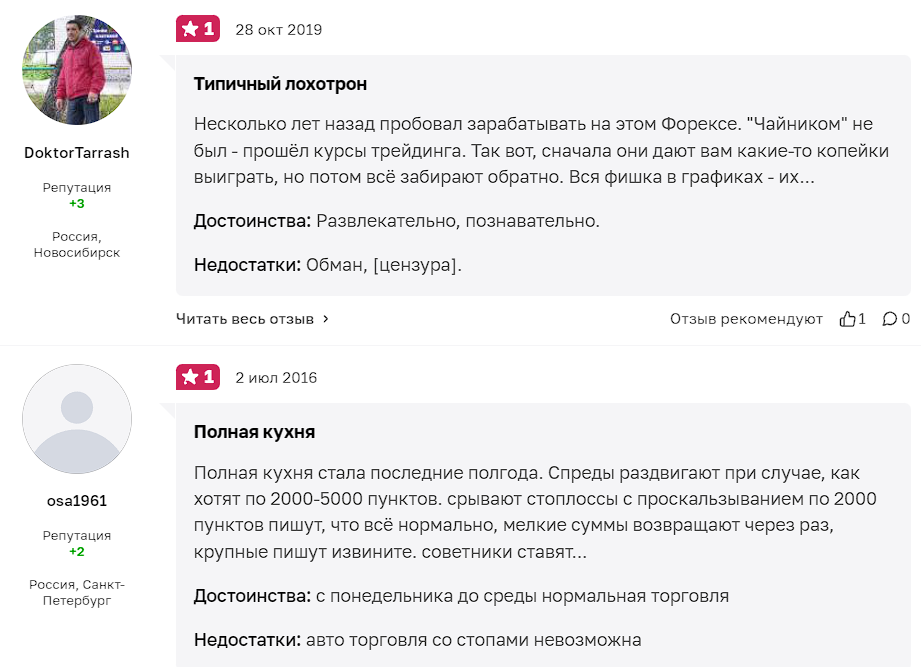Click the +2 reputation score
The image size is (921, 667).
77,551
